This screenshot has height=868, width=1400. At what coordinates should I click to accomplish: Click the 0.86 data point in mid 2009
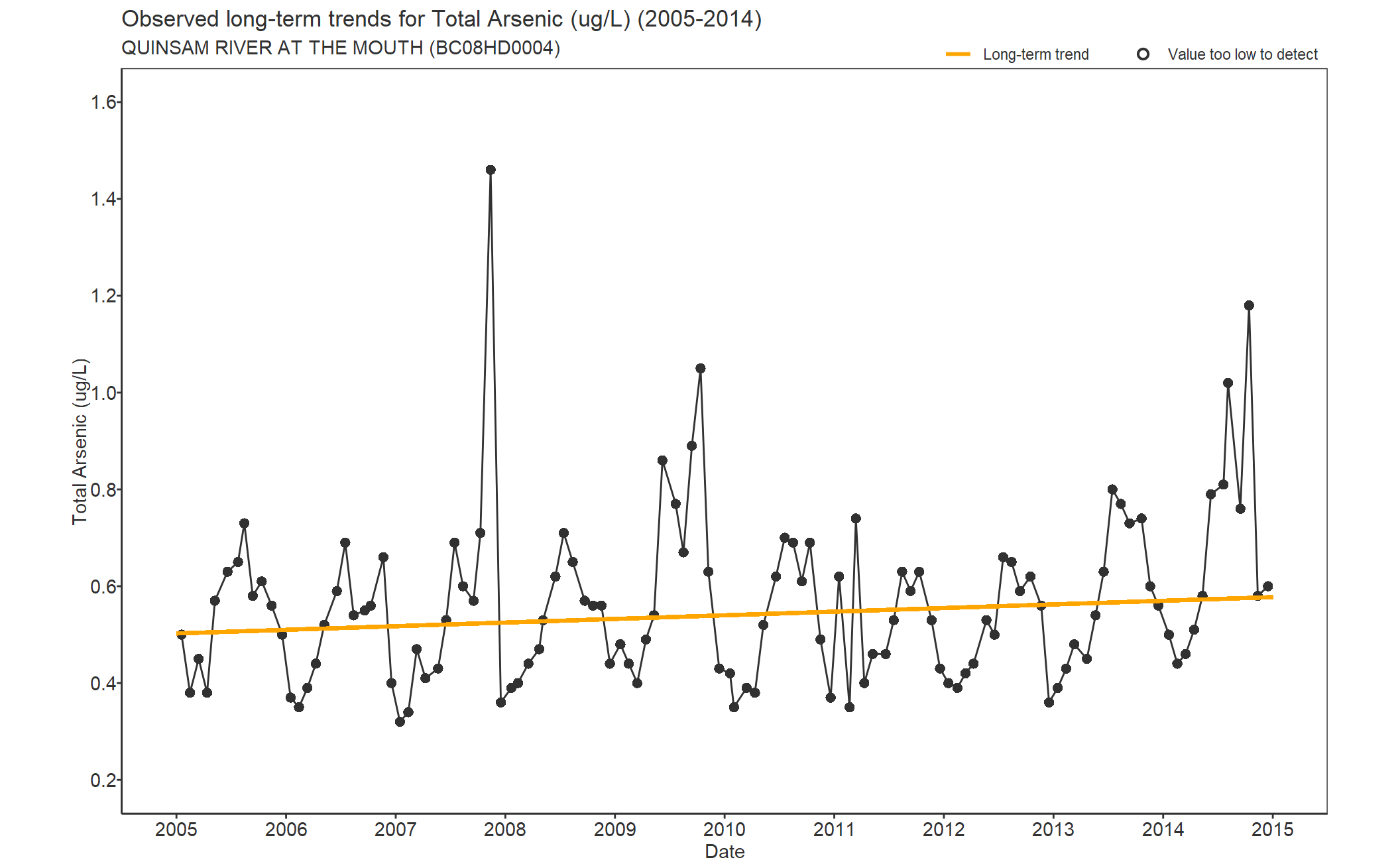(x=662, y=460)
